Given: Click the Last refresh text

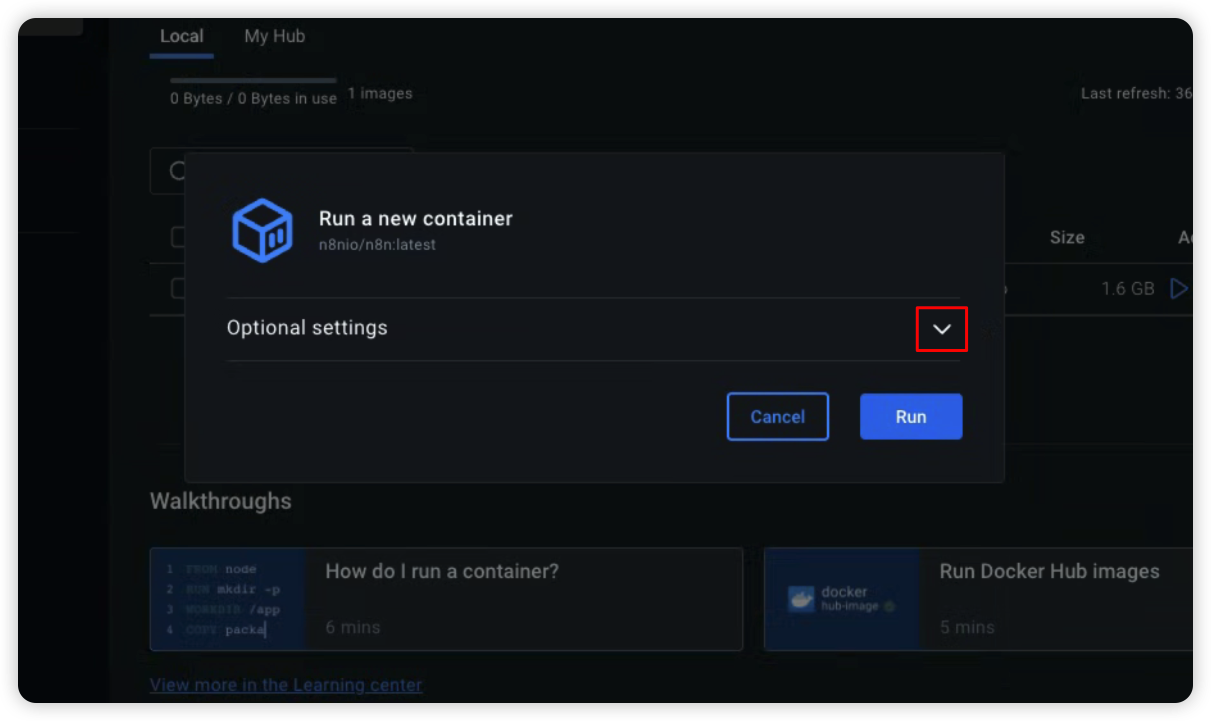Looking at the screenshot, I should coord(1136,93).
